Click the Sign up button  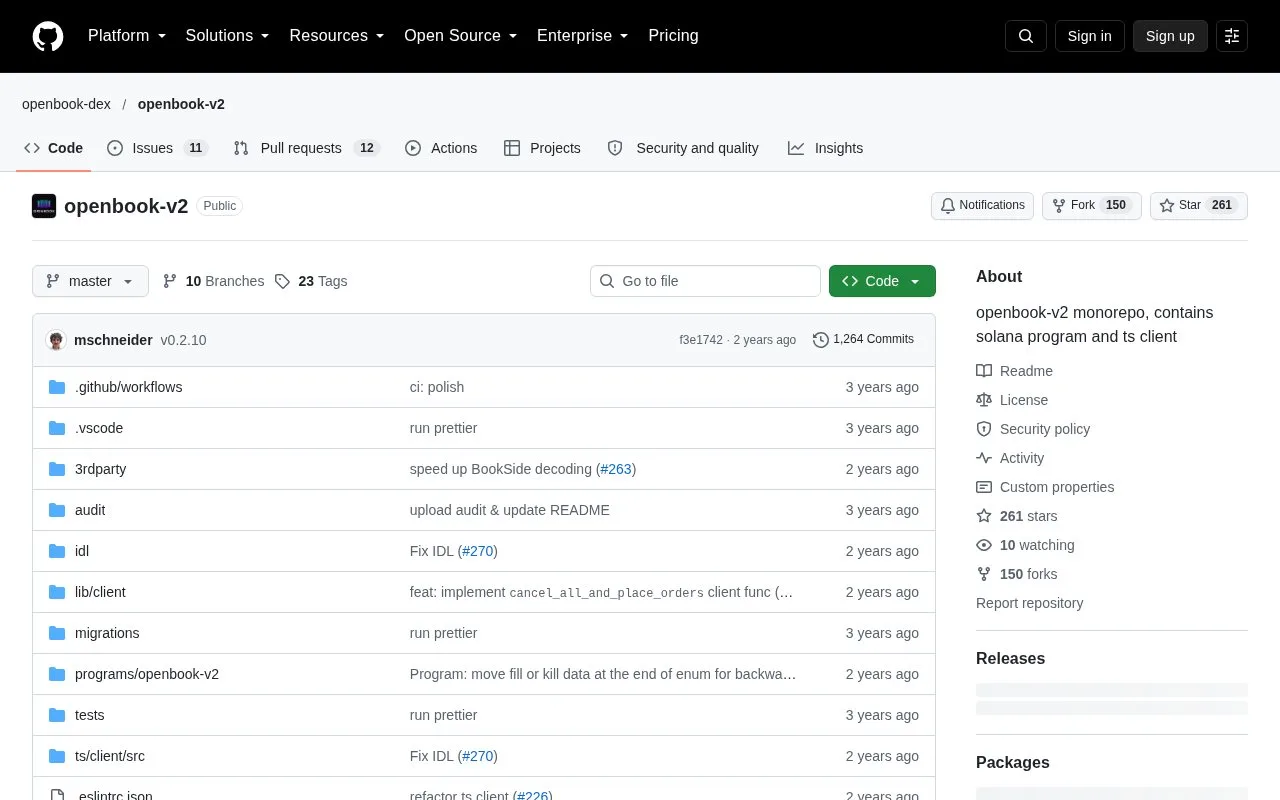point(1170,36)
